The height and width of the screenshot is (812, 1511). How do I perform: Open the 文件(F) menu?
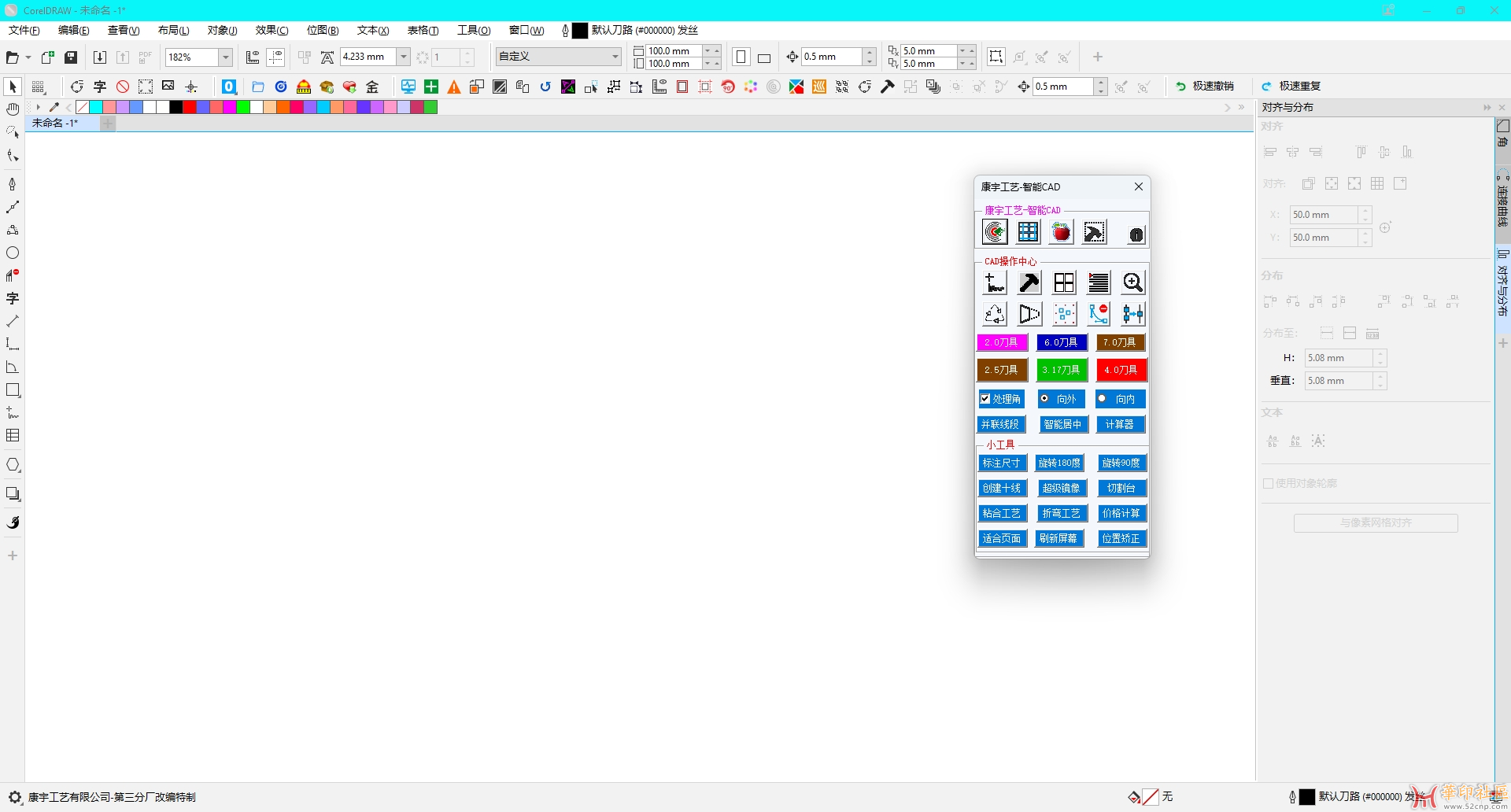coord(24,31)
